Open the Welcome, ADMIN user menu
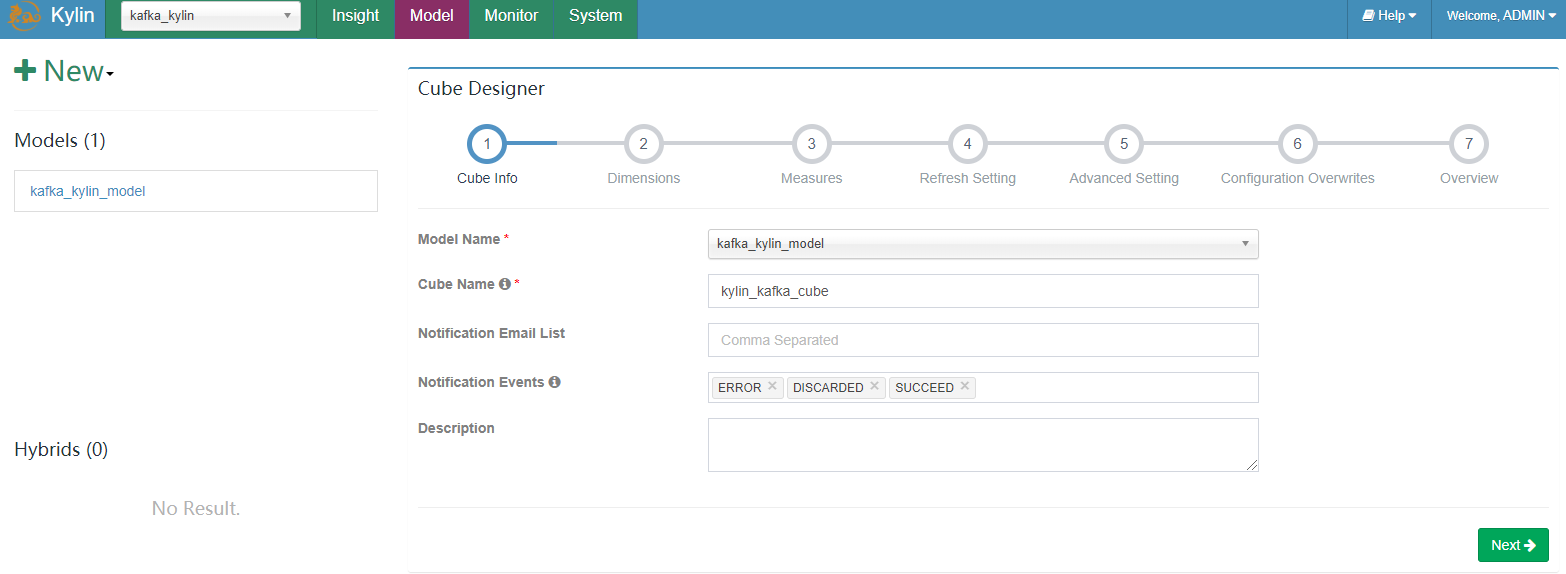The image size is (1566, 574). pyautogui.click(x=1501, y=16)
